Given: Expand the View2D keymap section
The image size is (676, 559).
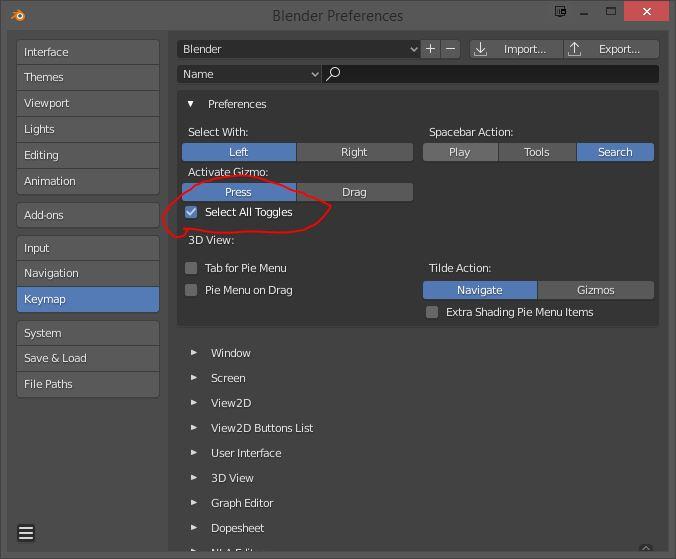Looking at the screenshot, I should [194, 403].
